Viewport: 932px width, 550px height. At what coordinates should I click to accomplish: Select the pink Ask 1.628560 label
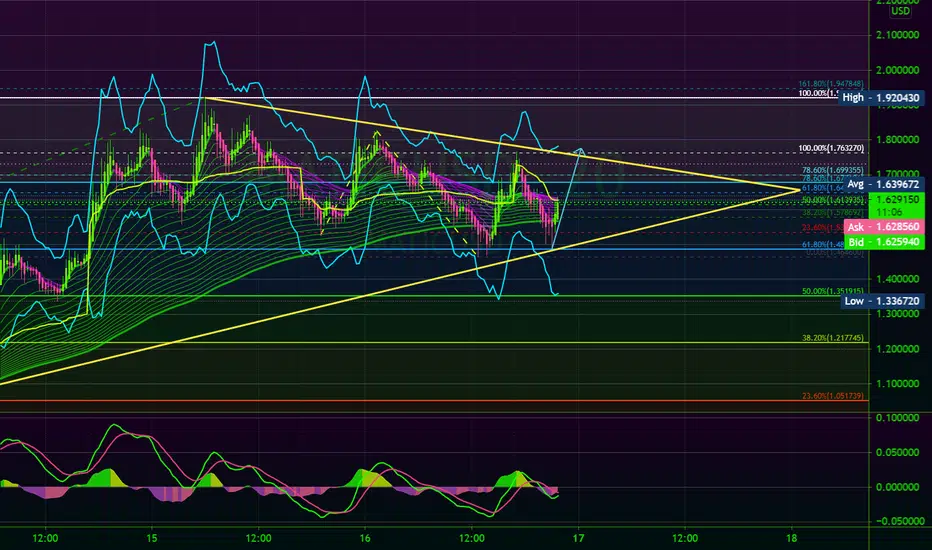pyautogui.click(x=883, y=227)
